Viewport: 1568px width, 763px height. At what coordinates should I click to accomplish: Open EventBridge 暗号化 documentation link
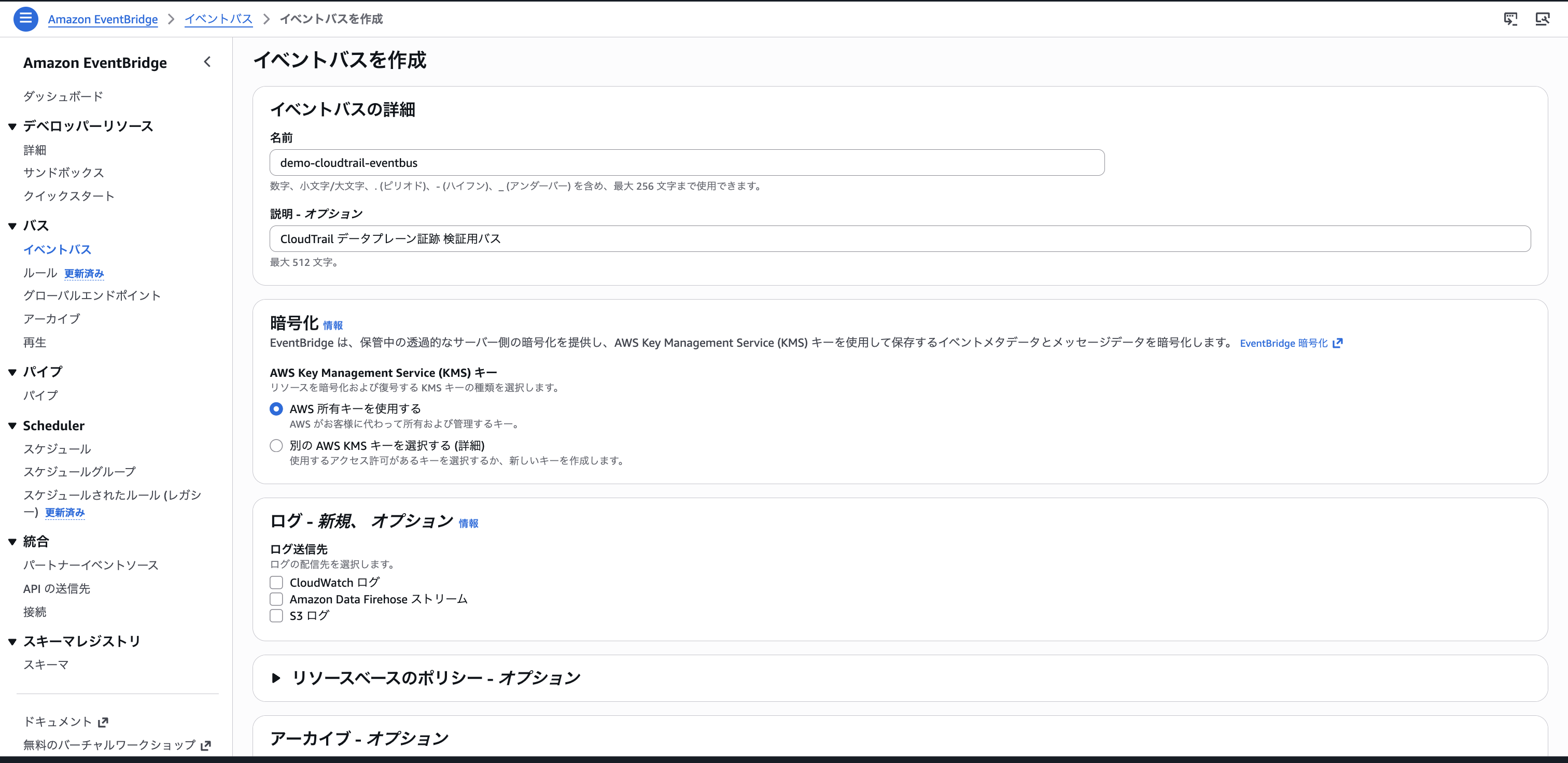click(x=1284, y=343)
